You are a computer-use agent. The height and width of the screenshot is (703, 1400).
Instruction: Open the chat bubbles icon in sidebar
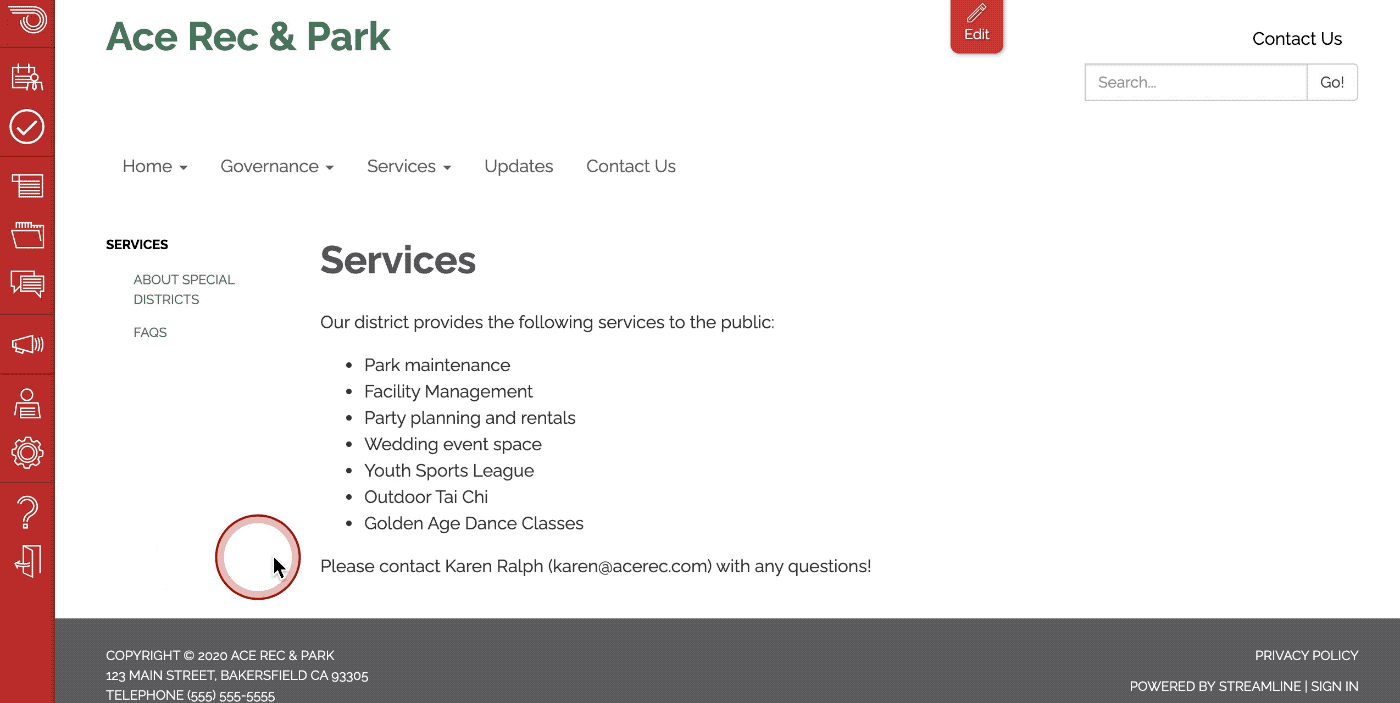(27, 285)
